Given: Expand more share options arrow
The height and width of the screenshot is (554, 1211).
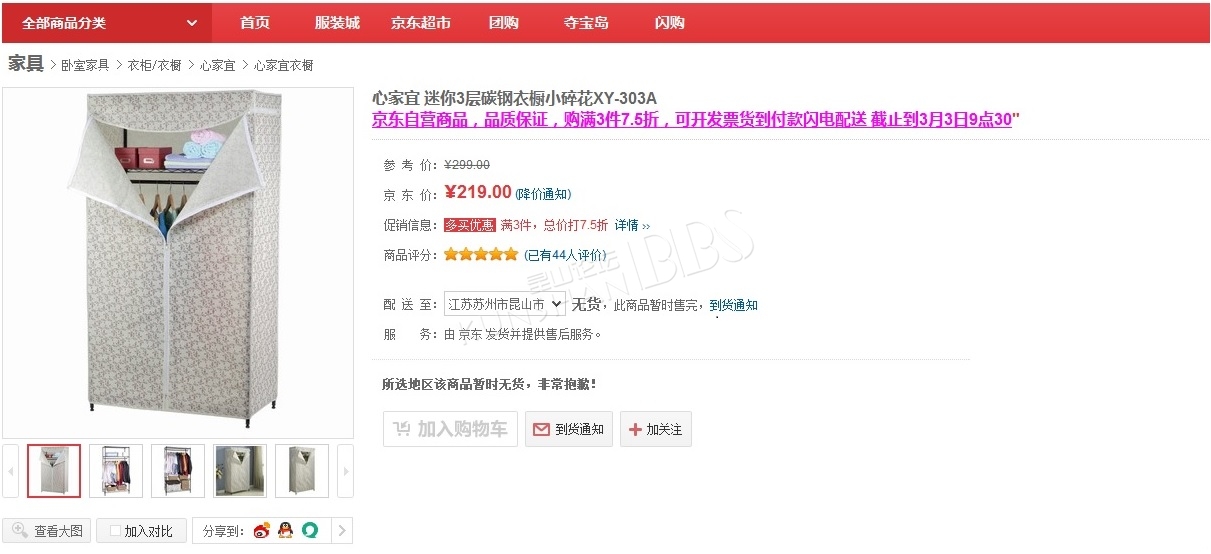Looking at the screenshot, I should (x=341, y=530).
